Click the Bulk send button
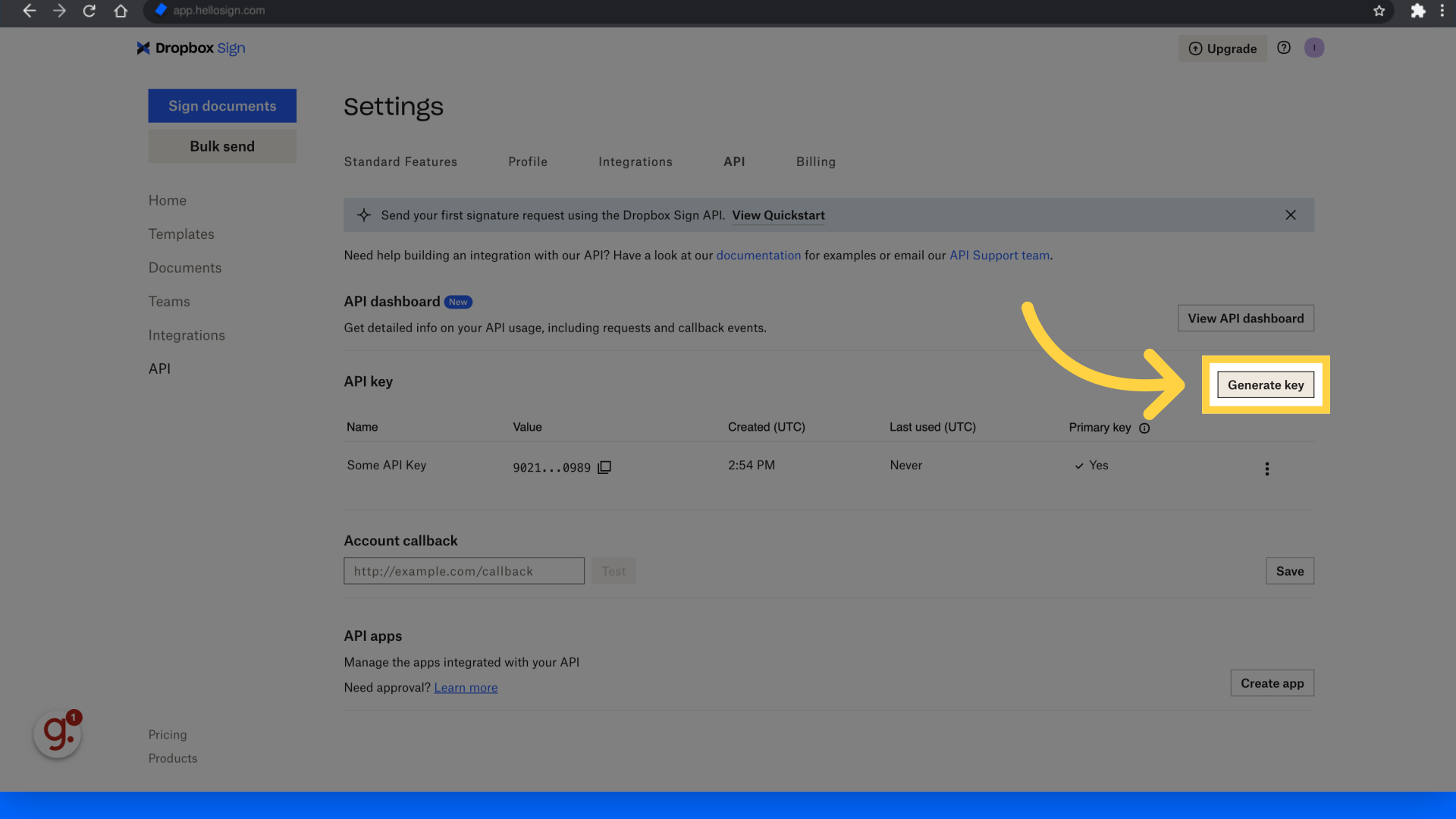Screen dimensions: 1456x819 (x=222, y=146)
